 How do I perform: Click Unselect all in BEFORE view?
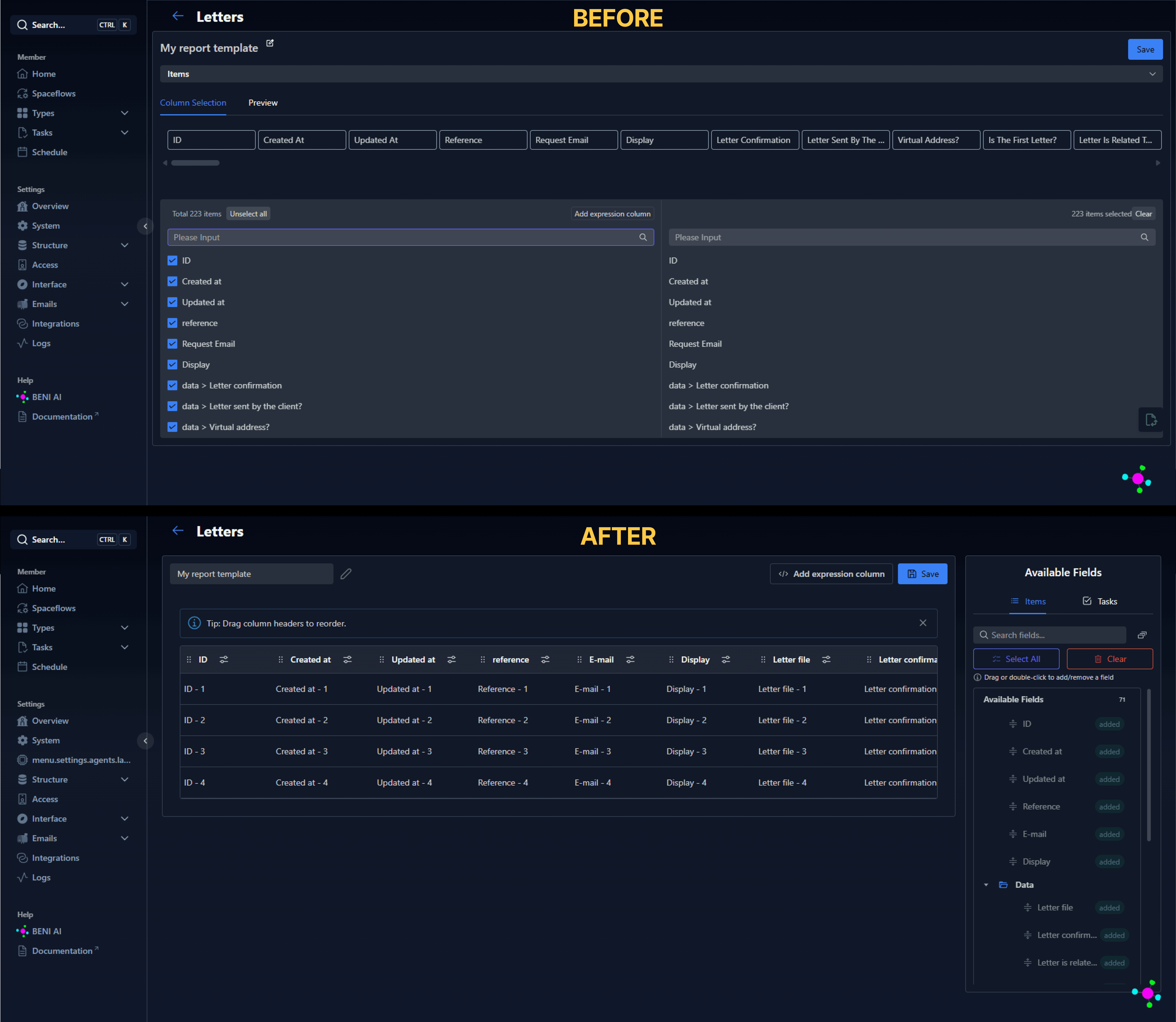(x=248, y=214)
